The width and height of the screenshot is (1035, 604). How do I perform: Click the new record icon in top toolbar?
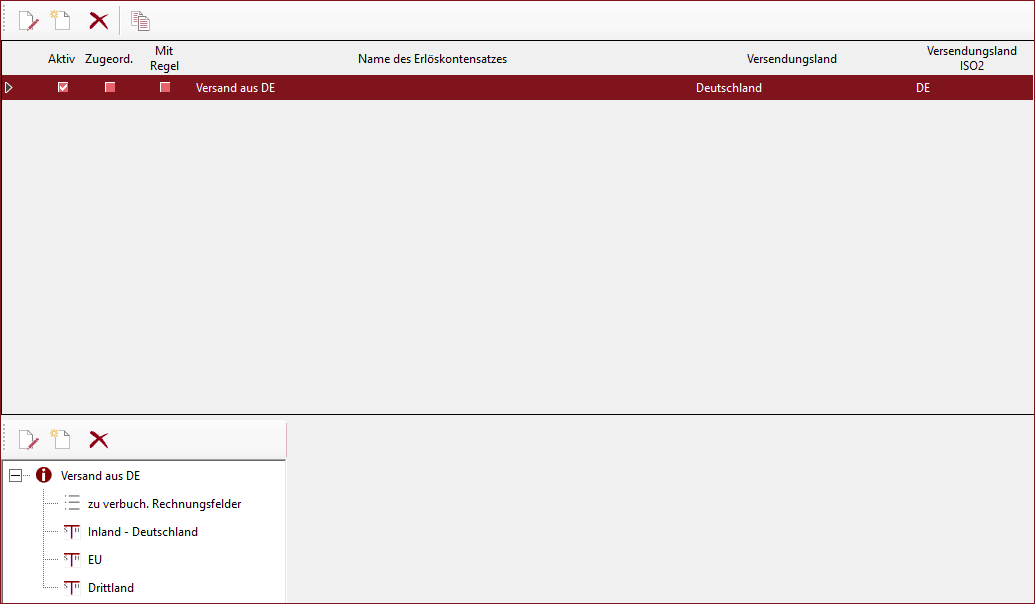point(61,20)
